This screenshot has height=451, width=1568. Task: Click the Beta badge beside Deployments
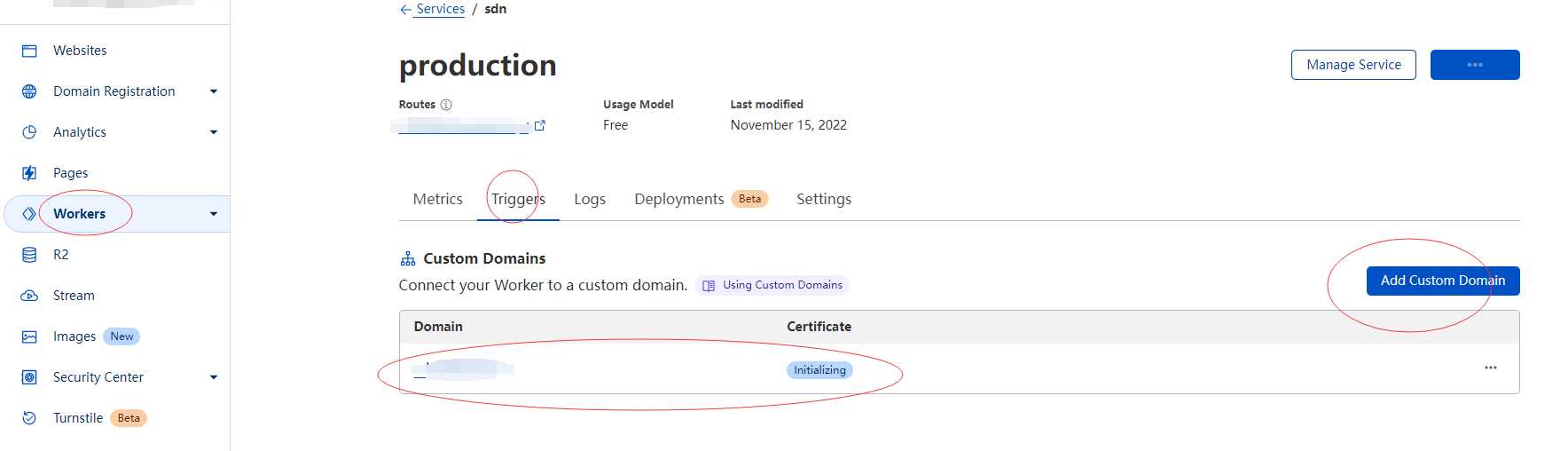click(750, 199)
